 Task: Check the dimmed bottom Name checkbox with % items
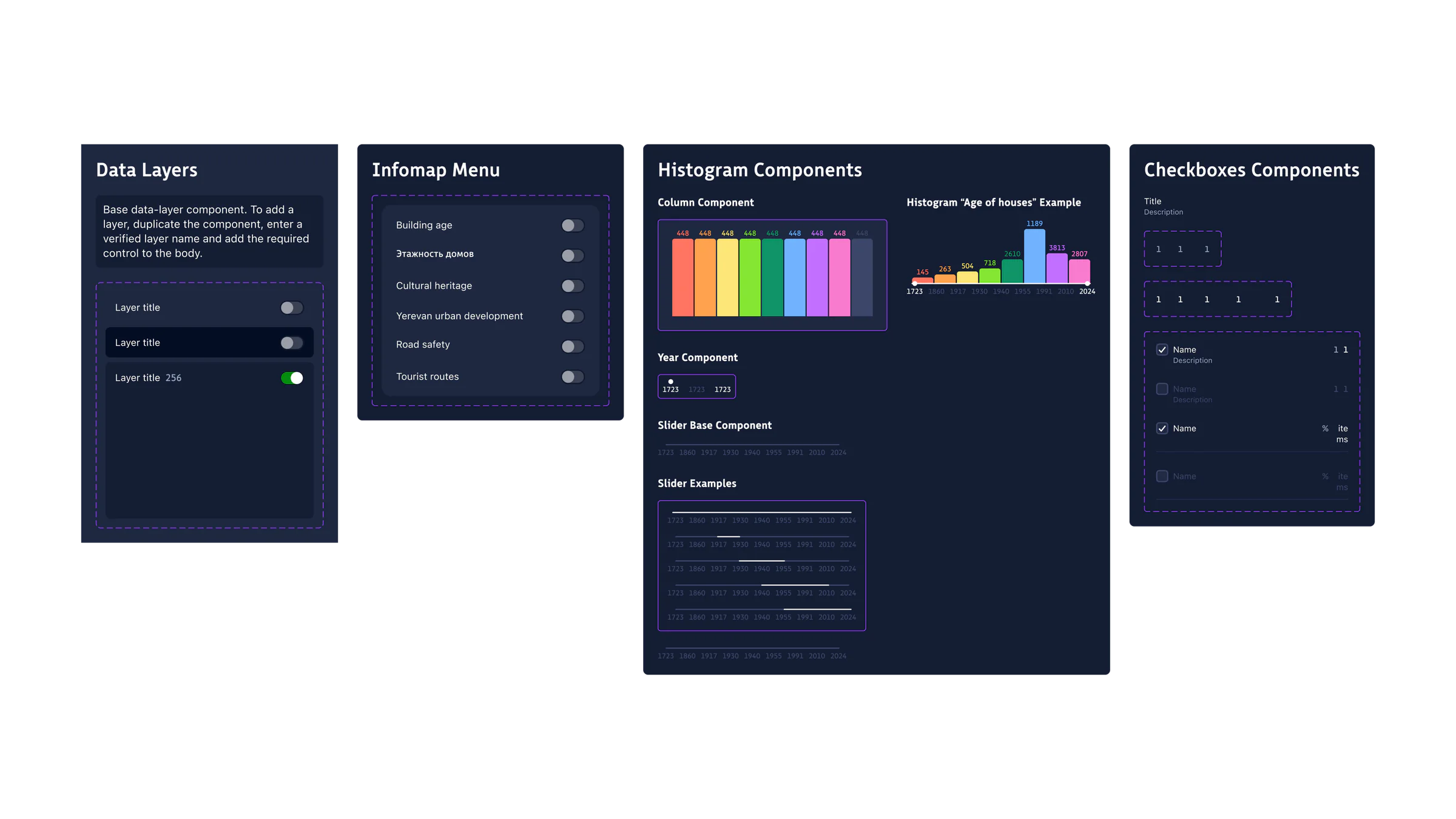[x=1162, y=476]
